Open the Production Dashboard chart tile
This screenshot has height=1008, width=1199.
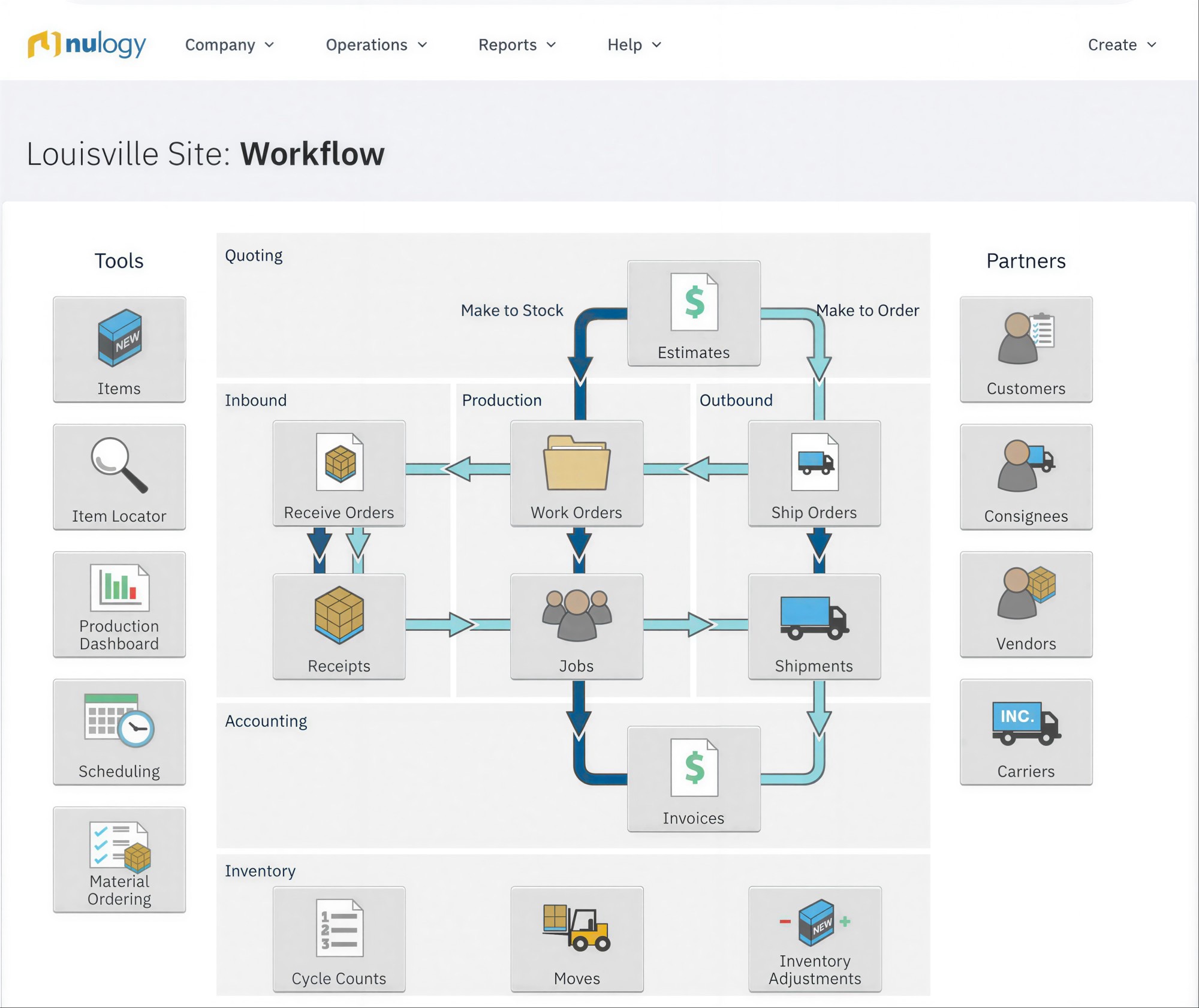[x=119, y=604]
